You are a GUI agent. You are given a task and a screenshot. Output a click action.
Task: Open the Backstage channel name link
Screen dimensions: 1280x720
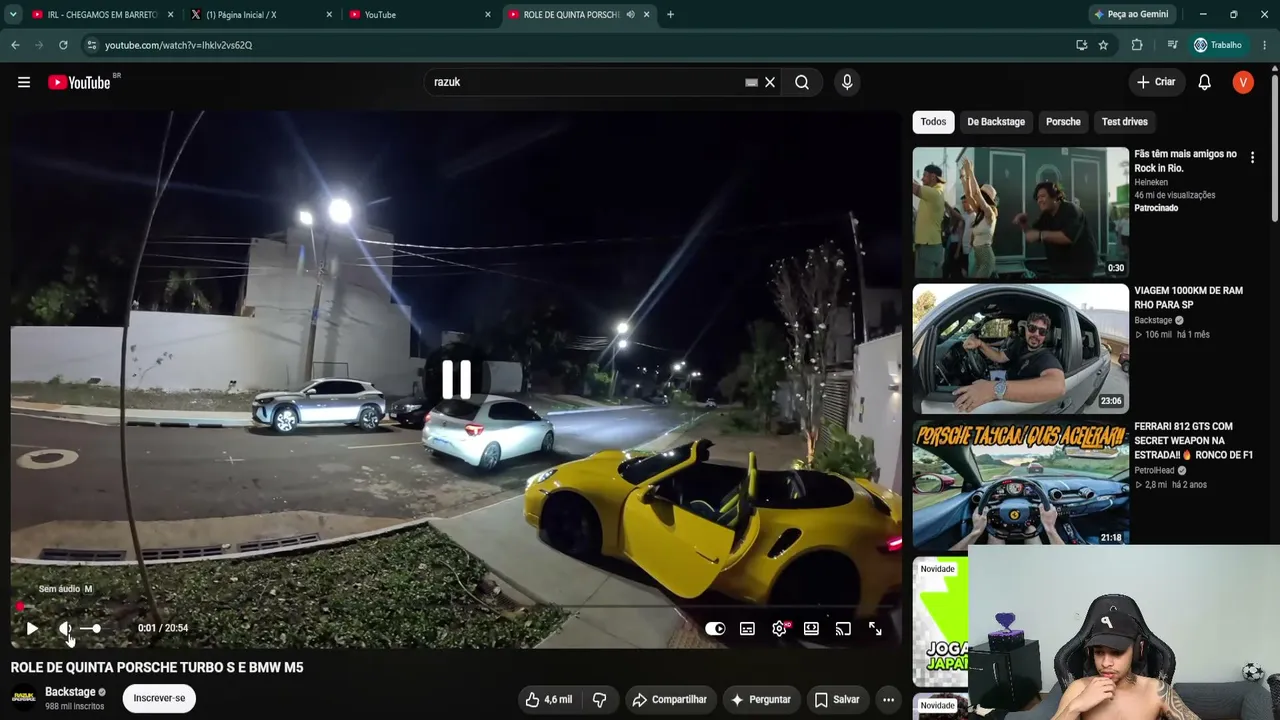tap(70, 692)
